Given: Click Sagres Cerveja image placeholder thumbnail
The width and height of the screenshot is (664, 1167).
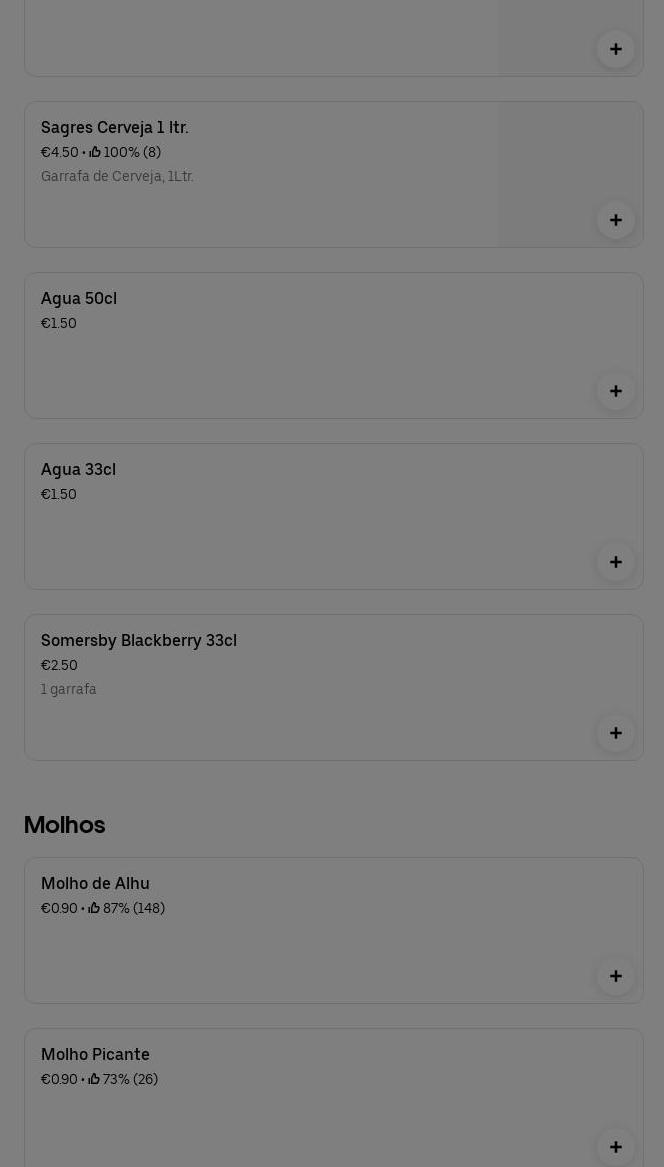Looking at the screenshot, I should (x=570, y=174).
